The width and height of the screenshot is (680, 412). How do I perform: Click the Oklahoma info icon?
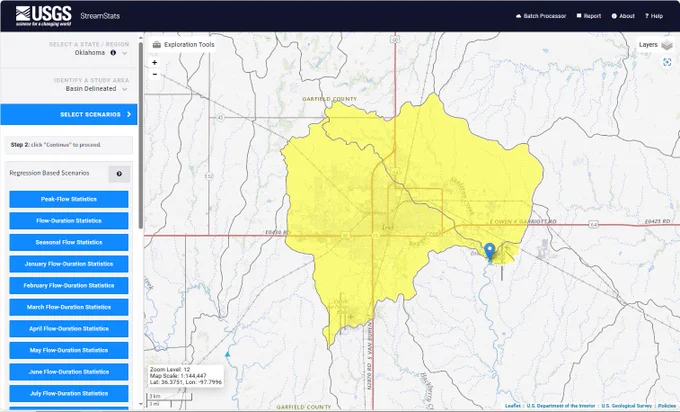point(113,53)
